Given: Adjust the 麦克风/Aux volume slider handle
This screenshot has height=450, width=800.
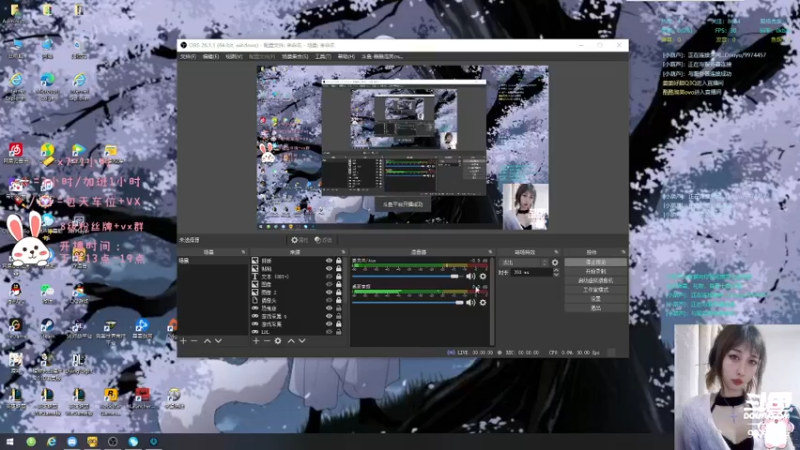Looking at the screenshot, I should pos(455,277).
